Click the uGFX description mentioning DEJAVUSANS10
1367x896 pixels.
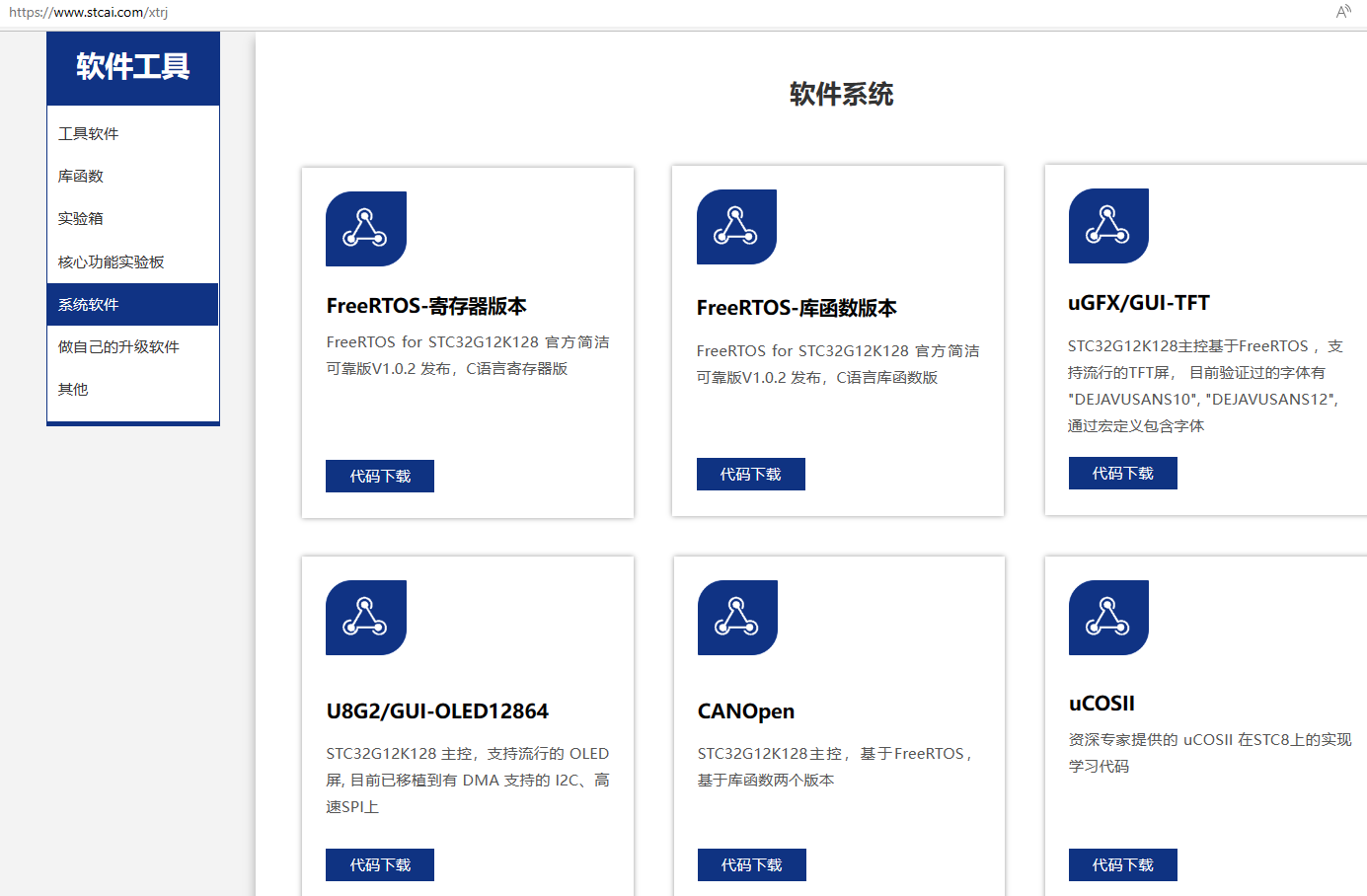[x=1205, y=386]
